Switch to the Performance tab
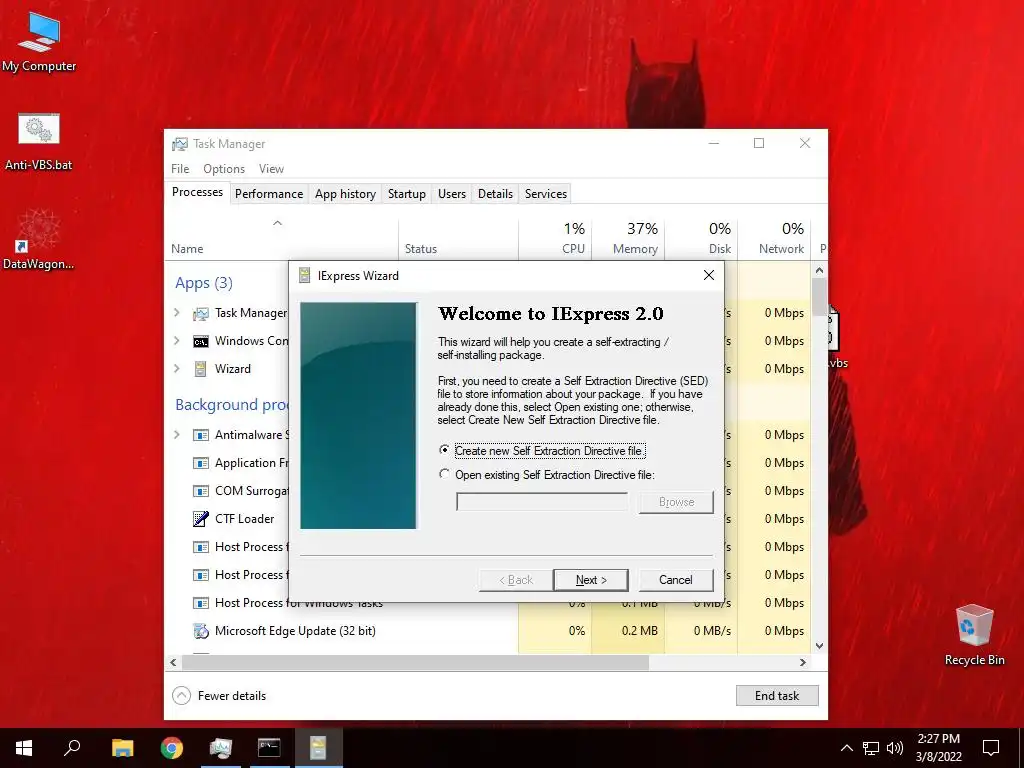 pyautogui.click(x=269, y=193)
